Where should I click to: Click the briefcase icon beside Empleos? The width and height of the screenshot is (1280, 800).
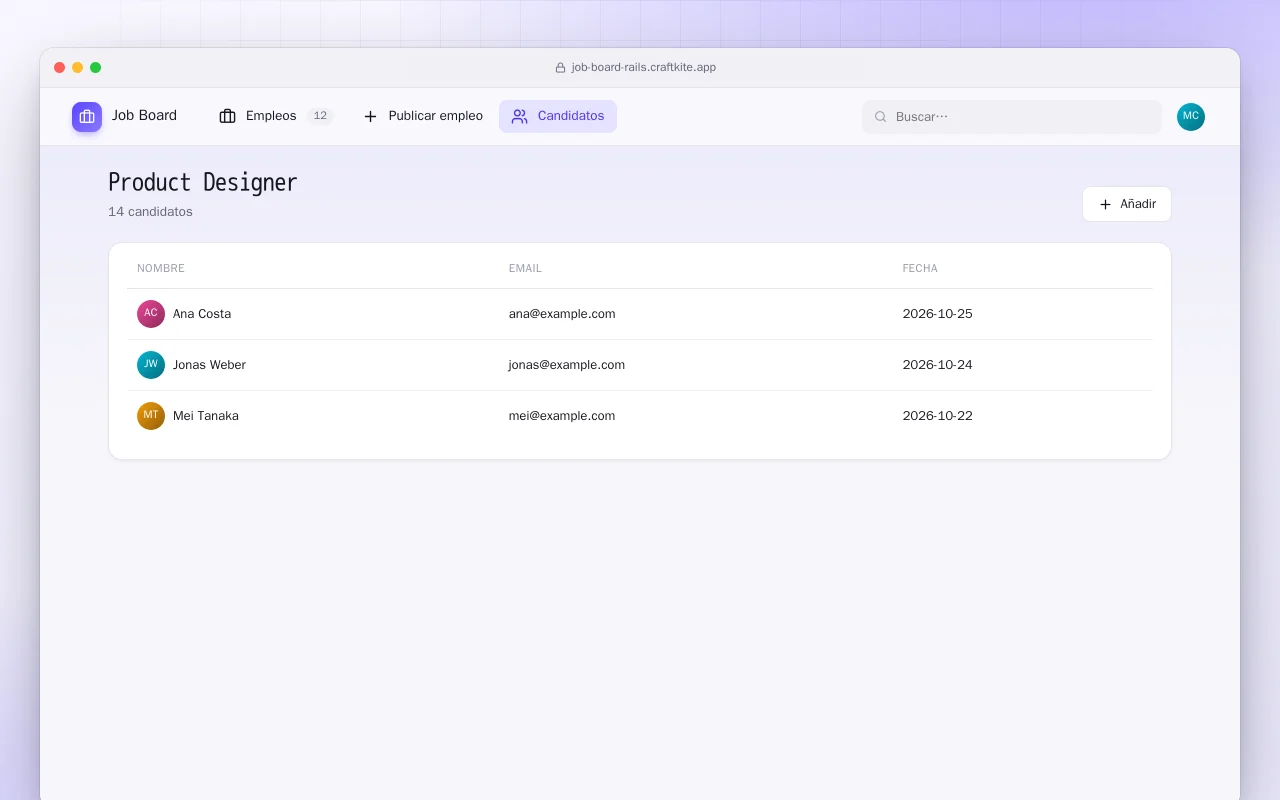(227, 116)
